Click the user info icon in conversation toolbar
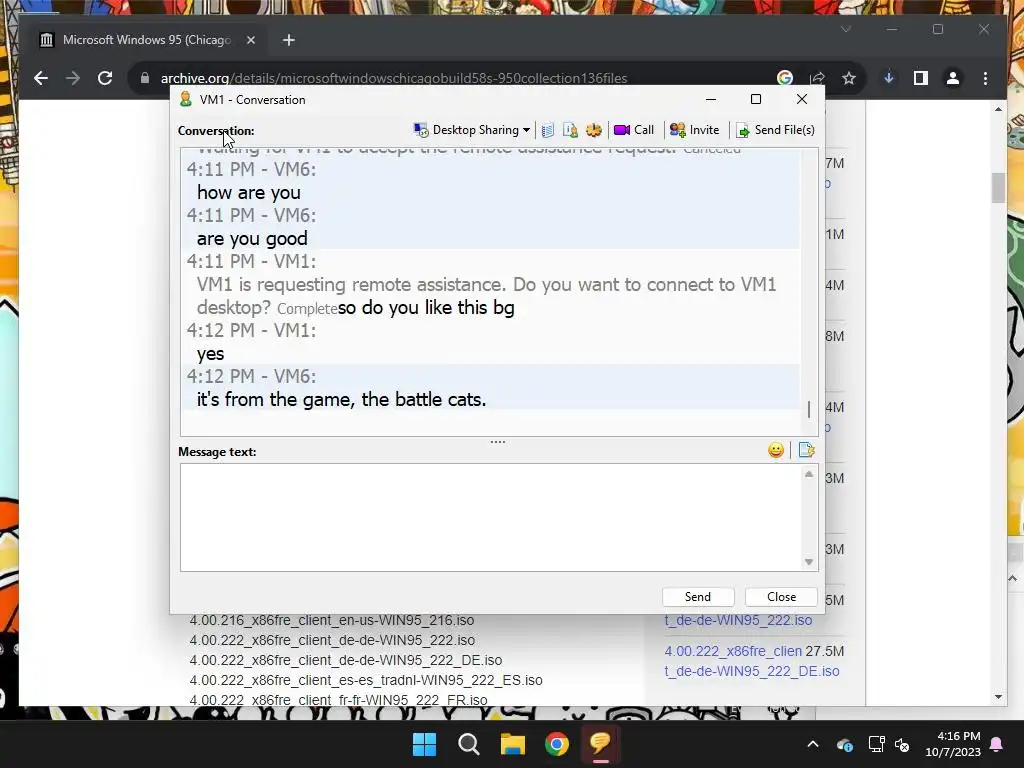Image resolution: width=1024 pixels, height=768 pixels. click(570, 130)
